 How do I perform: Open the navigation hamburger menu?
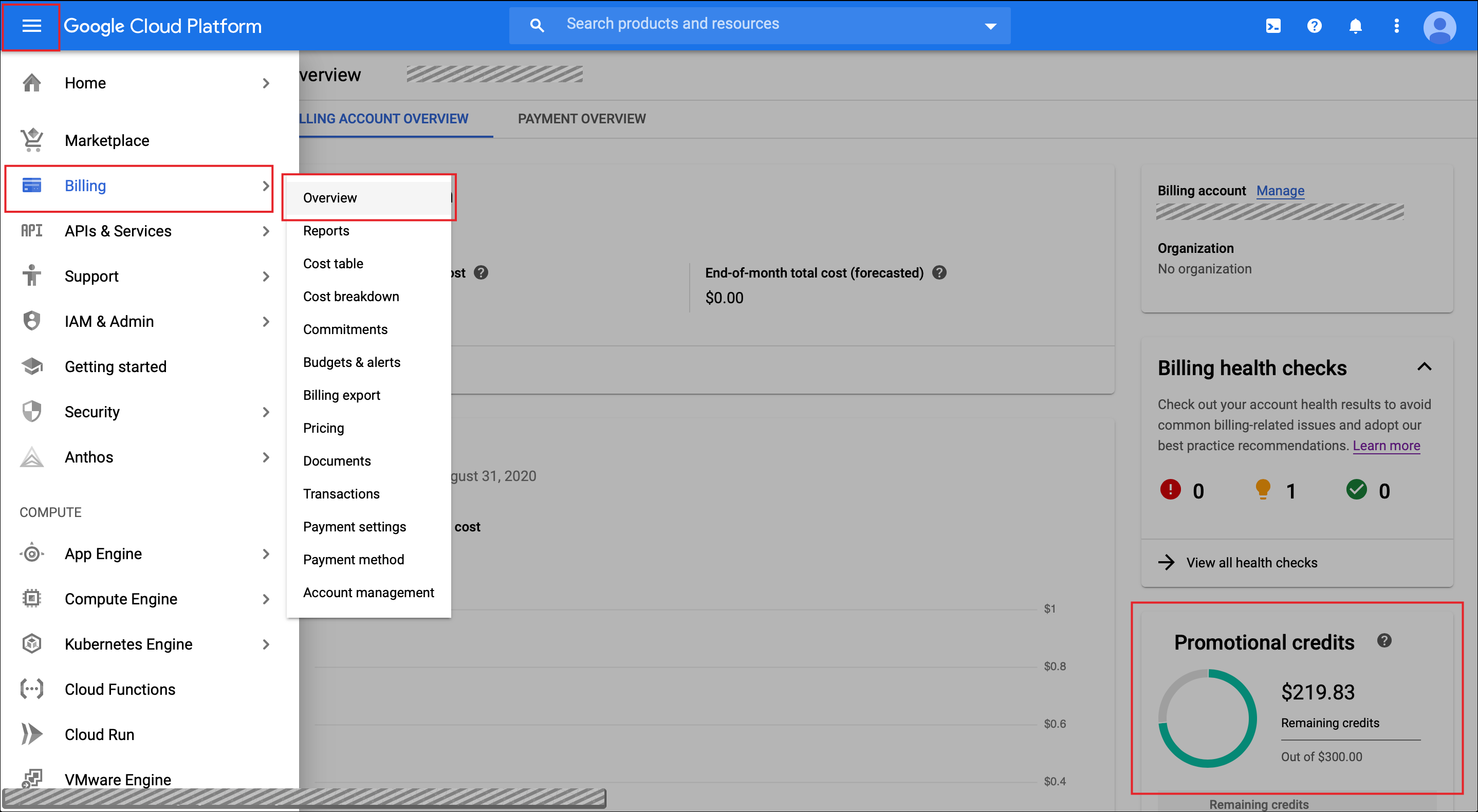click(31, 26)
